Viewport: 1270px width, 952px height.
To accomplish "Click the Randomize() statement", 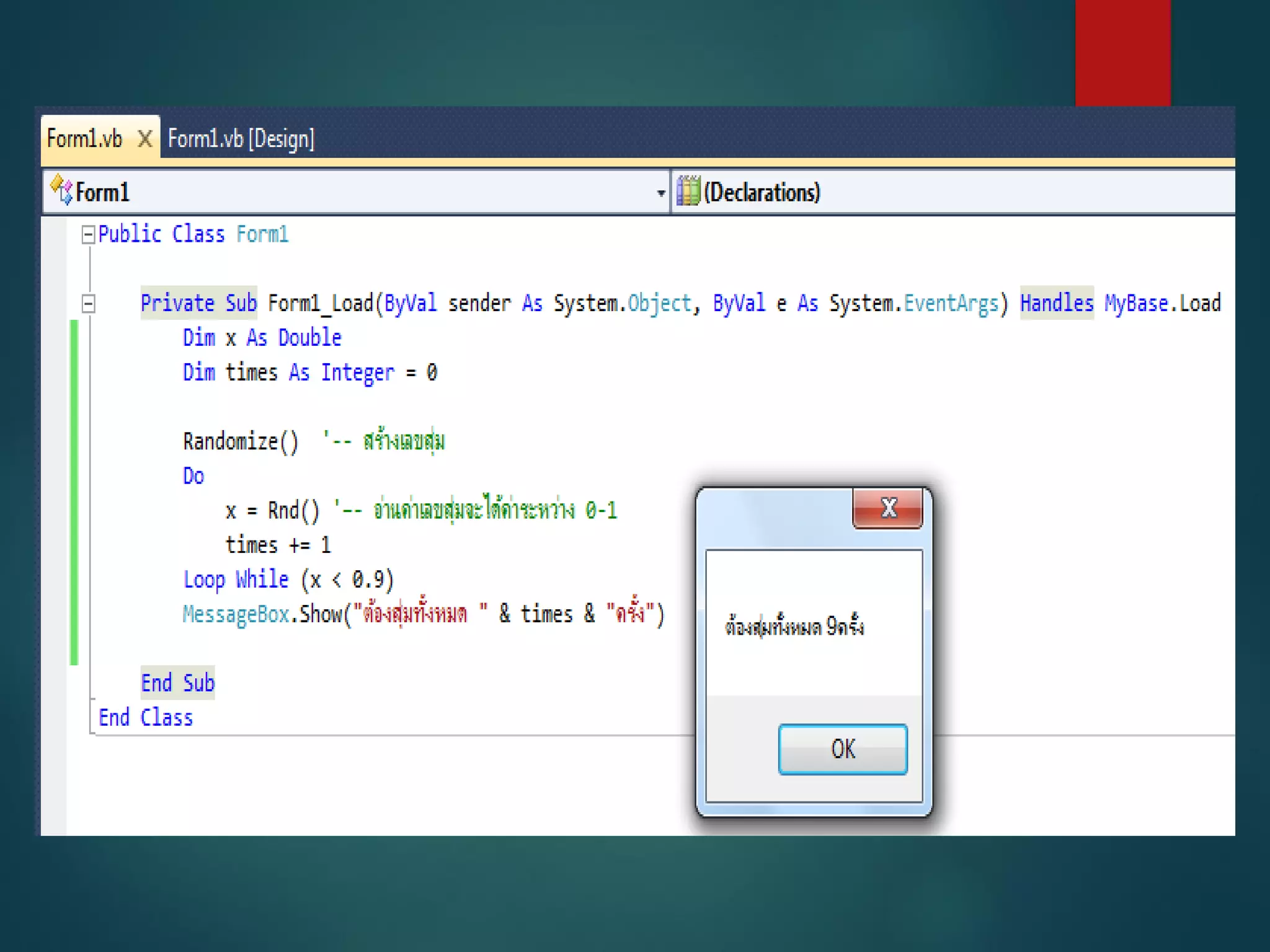I will [x=241, y=441].
